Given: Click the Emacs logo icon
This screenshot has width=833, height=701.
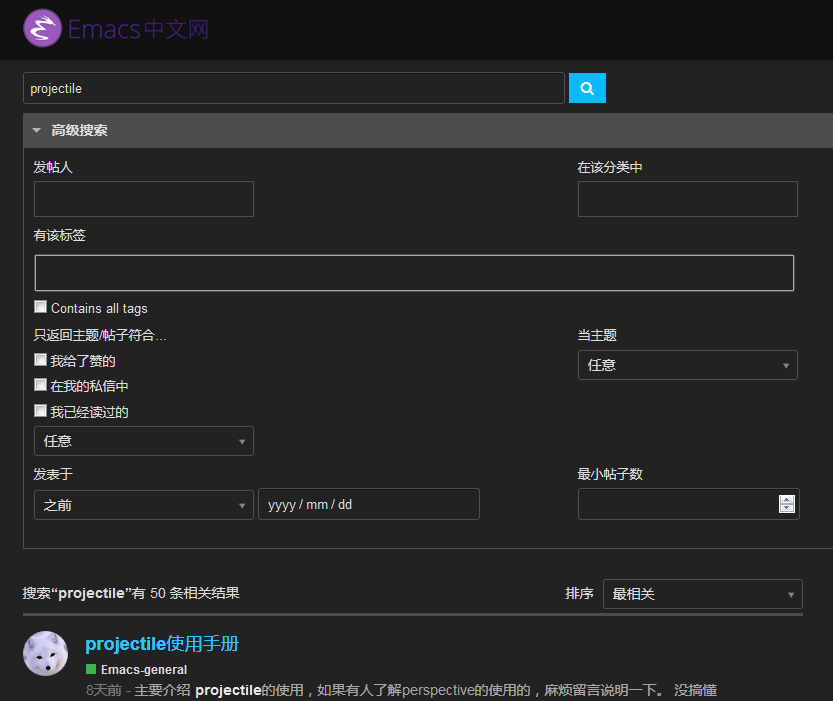Looking at the screenshot, I should tap(42, 29).
